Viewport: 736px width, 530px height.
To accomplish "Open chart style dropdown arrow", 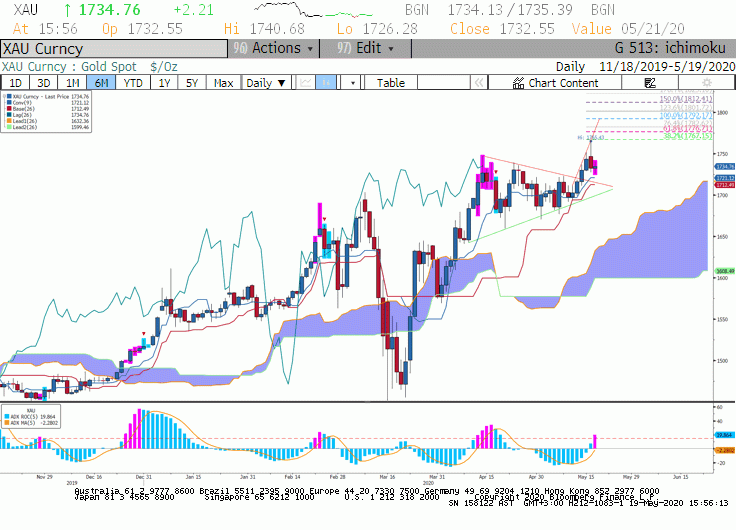I will coord(352,83).
